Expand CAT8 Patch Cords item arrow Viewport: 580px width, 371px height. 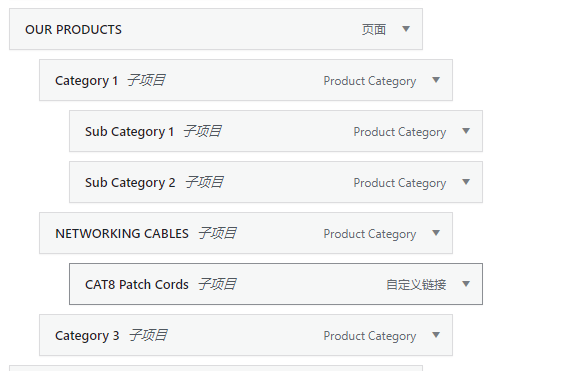pyautogui.click(x=466, y=284)
